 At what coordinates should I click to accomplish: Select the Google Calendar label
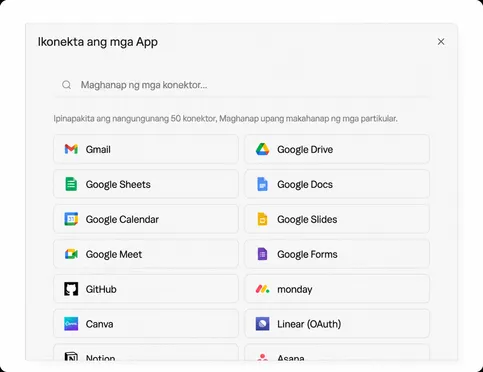[x=122, y=219]
